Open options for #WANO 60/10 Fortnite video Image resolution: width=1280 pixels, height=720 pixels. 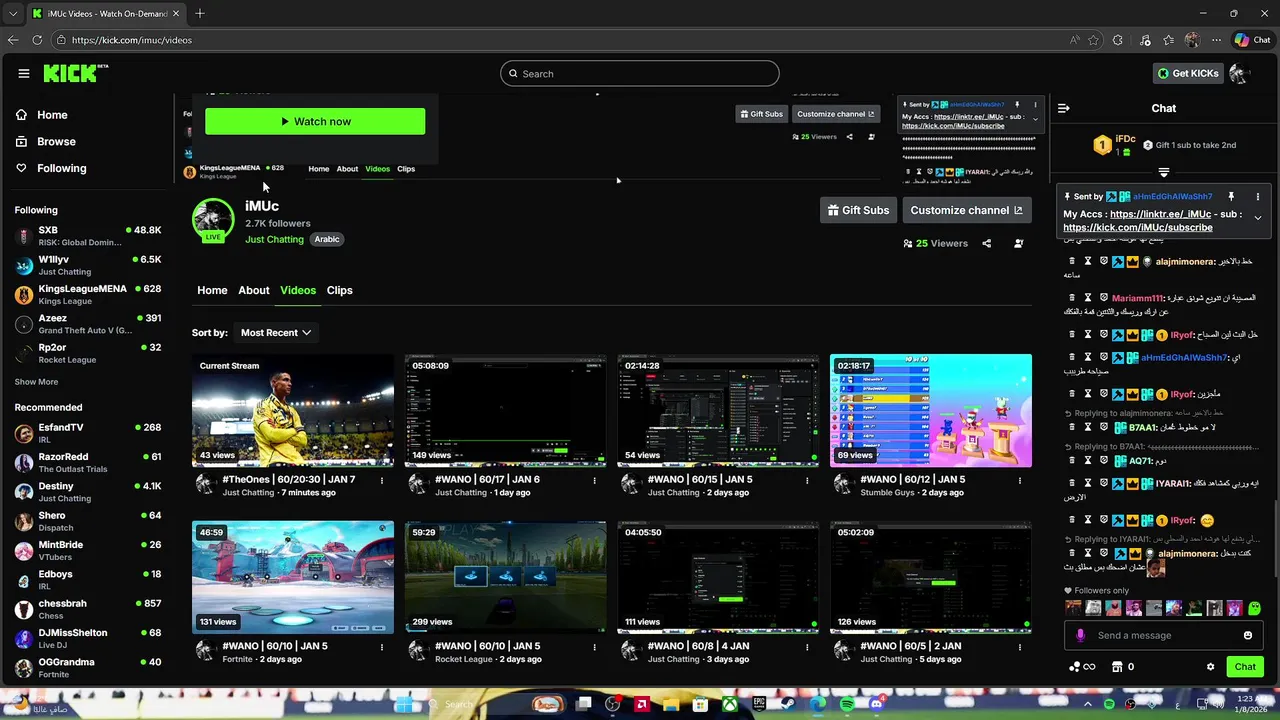point(381,647)
